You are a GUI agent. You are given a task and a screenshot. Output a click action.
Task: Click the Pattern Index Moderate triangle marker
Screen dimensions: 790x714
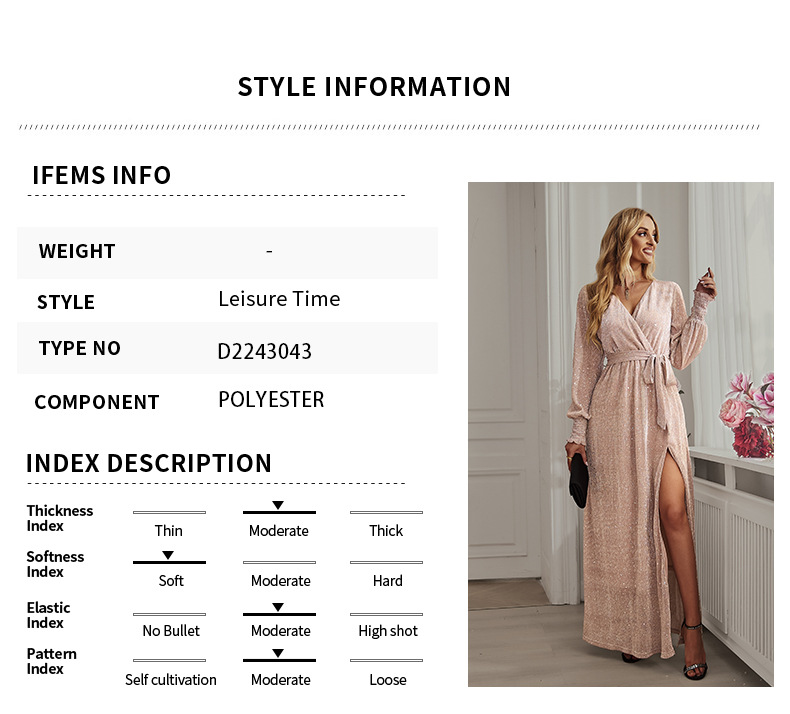[278, 653]
